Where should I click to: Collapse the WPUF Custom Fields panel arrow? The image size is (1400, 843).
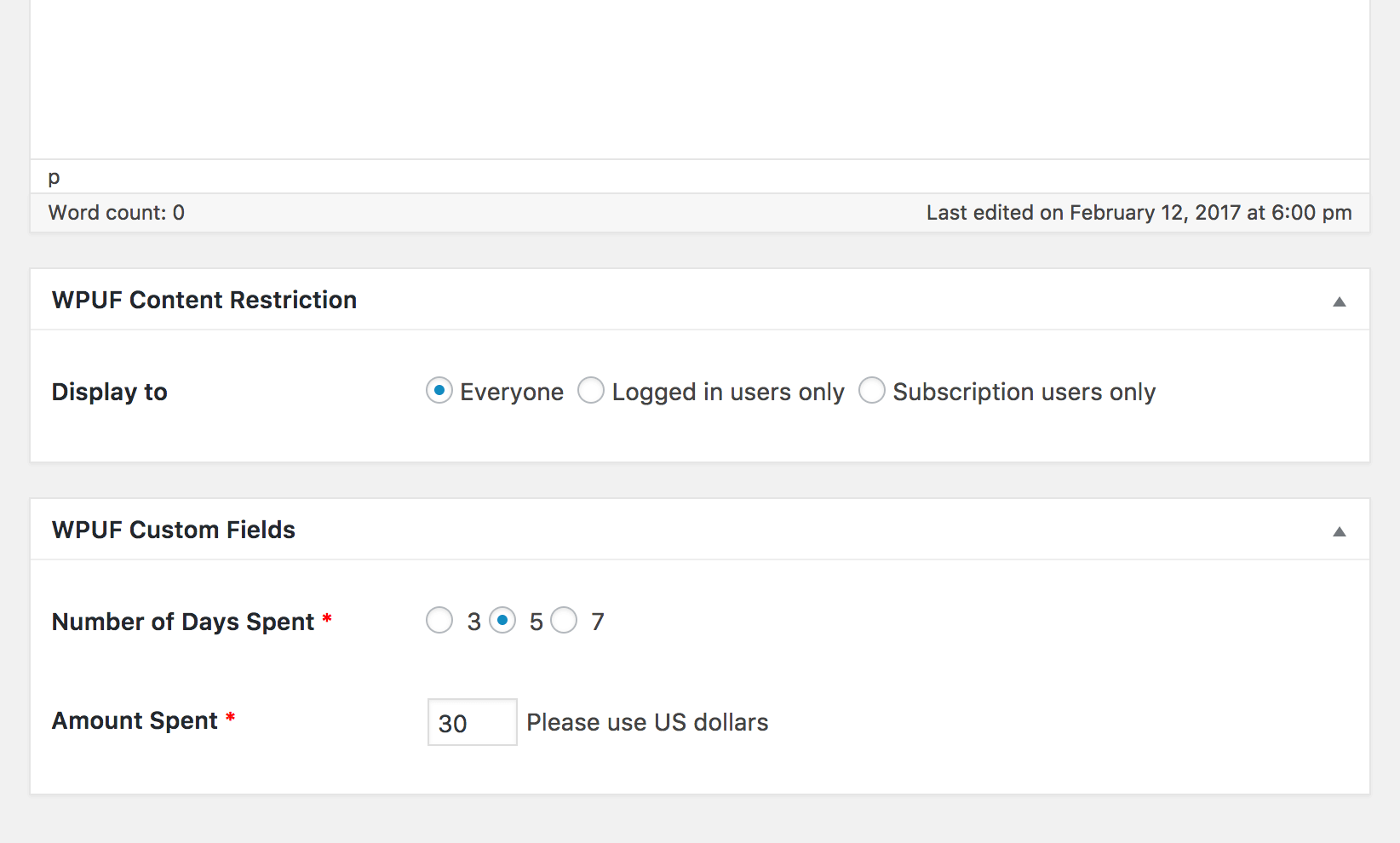click(x=1340, y=531)
